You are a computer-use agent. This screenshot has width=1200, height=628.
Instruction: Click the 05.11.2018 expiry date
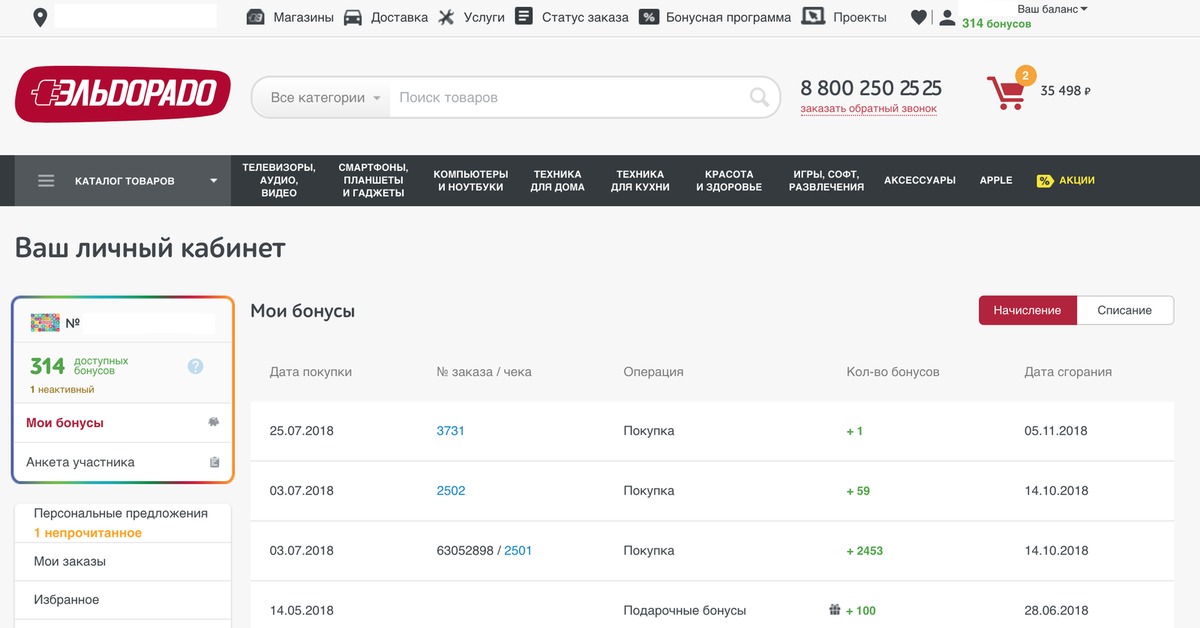point(1056,431)
